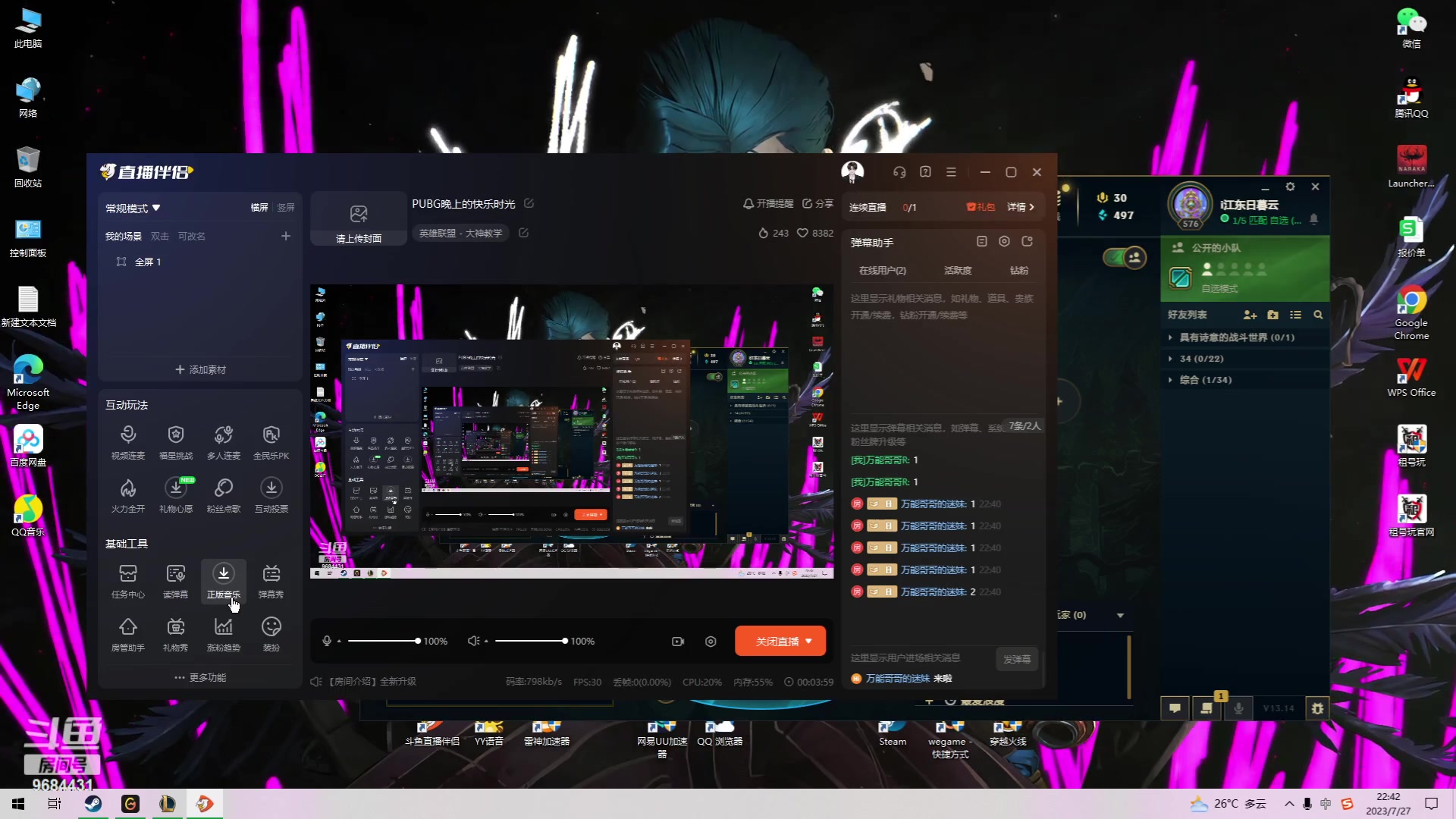This screenshot has width=1456, height=819.
Task: Click 开播提醒 button
Action: coord(768,204)
